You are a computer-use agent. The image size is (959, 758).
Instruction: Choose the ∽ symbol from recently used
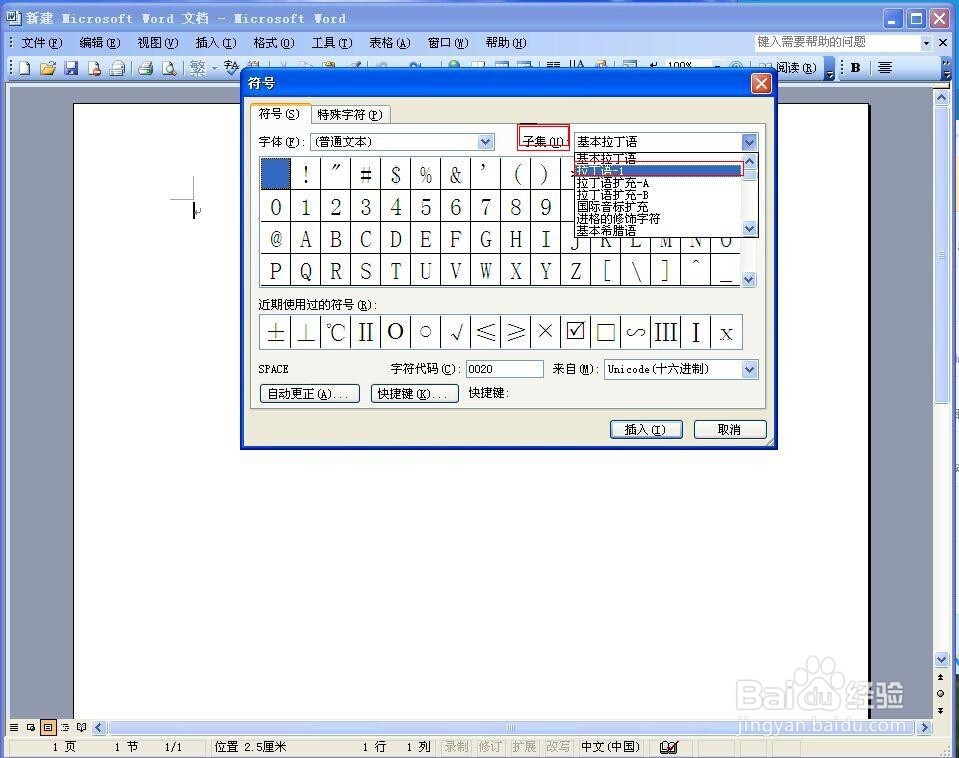635,332
